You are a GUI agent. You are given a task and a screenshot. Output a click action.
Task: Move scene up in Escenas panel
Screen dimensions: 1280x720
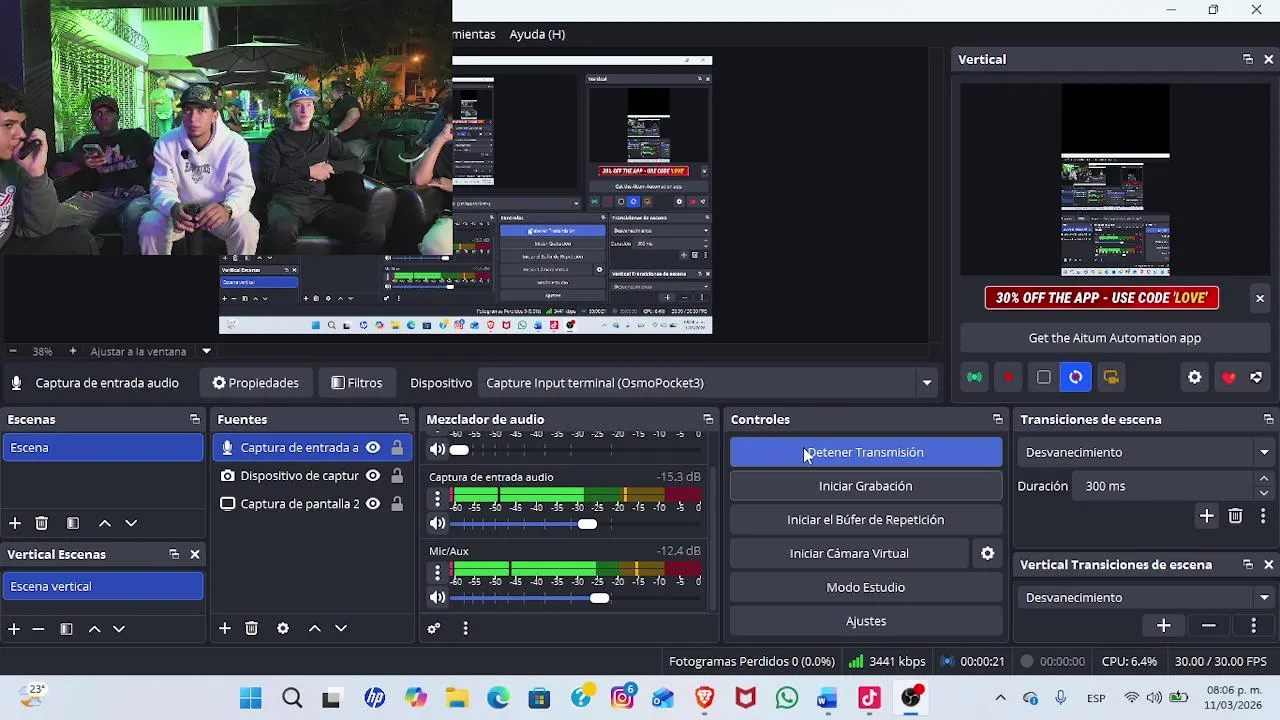click(105, 523)
